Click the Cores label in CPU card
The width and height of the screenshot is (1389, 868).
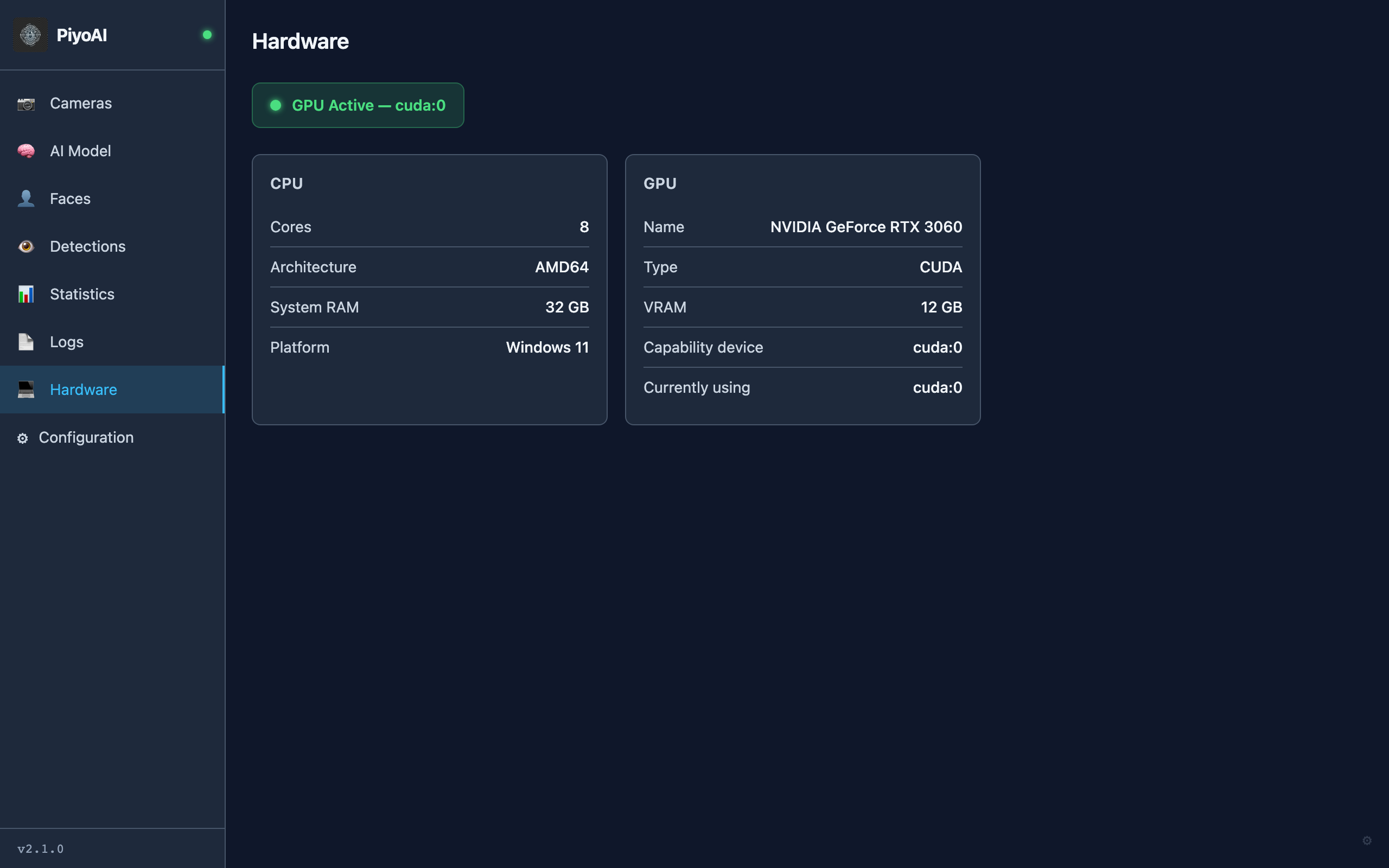point(291,227)
